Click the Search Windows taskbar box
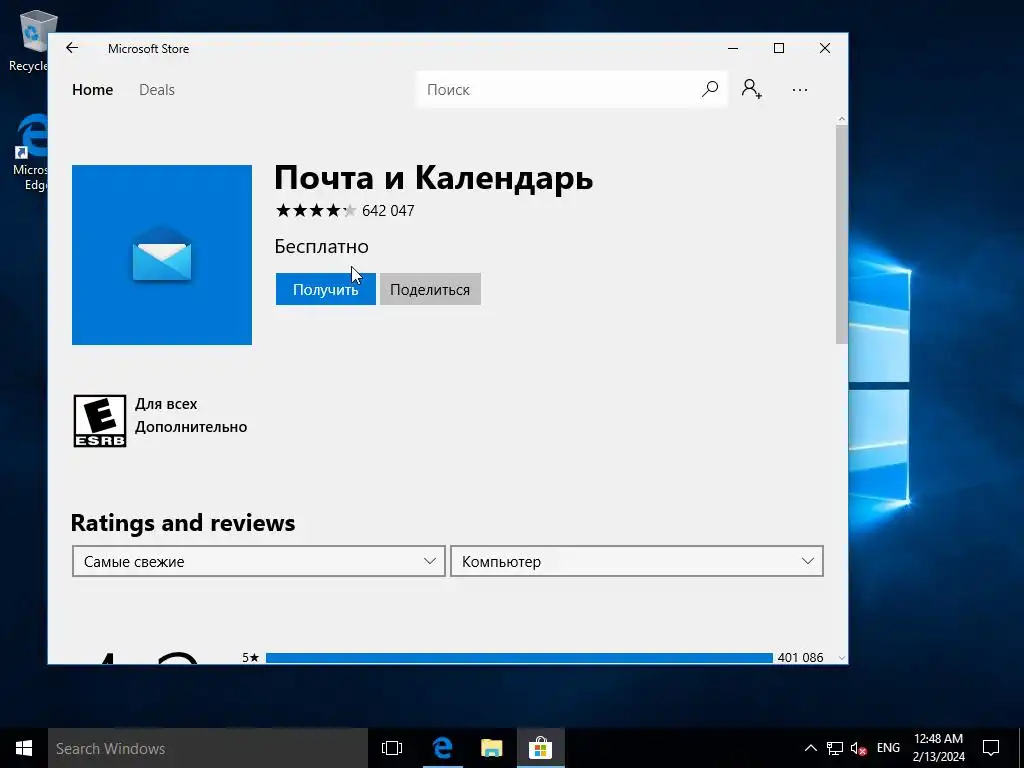The image size is (1024, 768). pyautogui.click(x=208, y=748)
